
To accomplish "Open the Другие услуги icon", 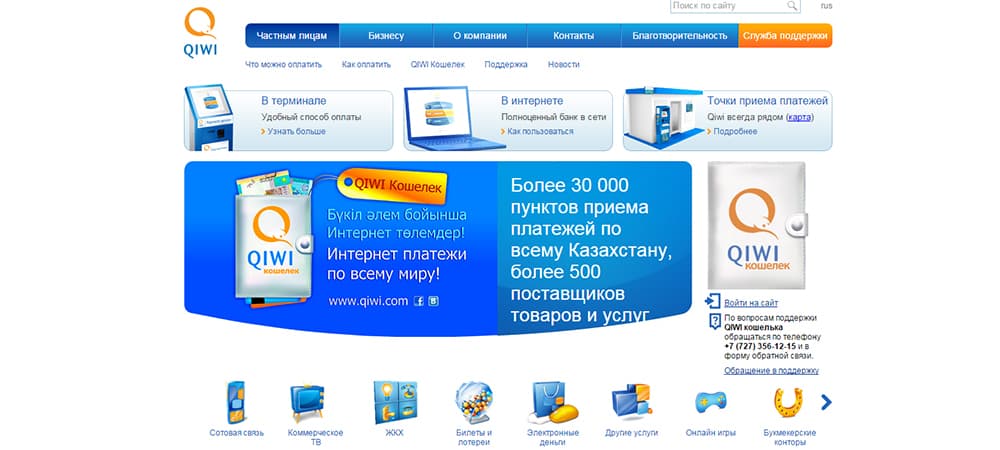I will pyautogui.click(x=631, y=402).
